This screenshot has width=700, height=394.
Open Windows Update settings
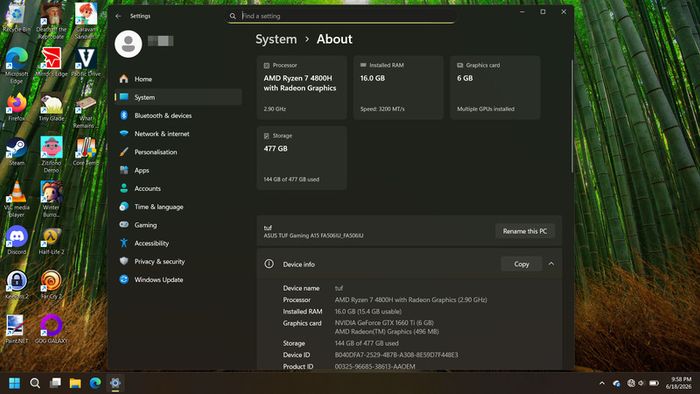click(178, 280)
